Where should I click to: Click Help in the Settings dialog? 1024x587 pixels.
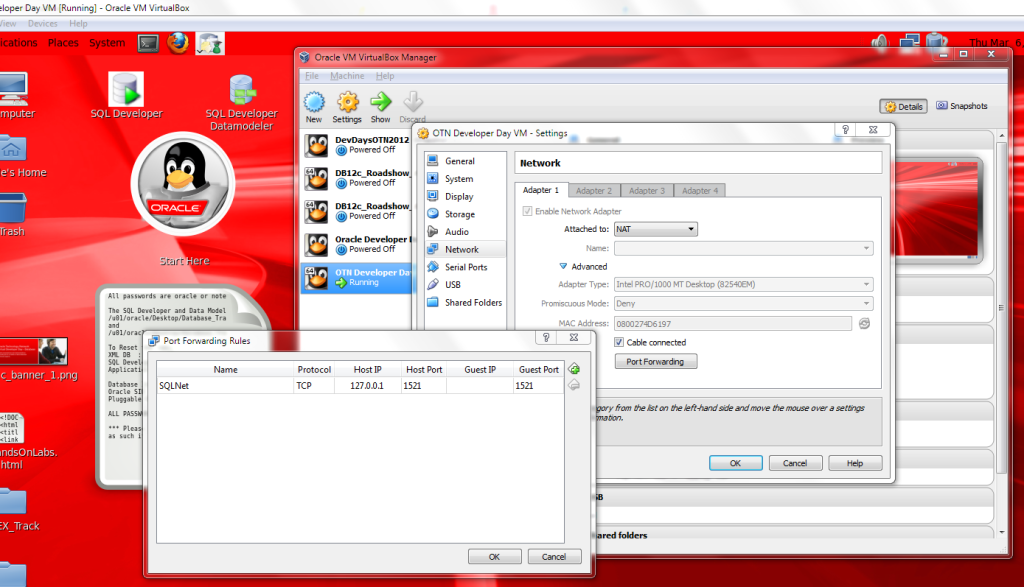pyautogui.click(x=855, y=463)
